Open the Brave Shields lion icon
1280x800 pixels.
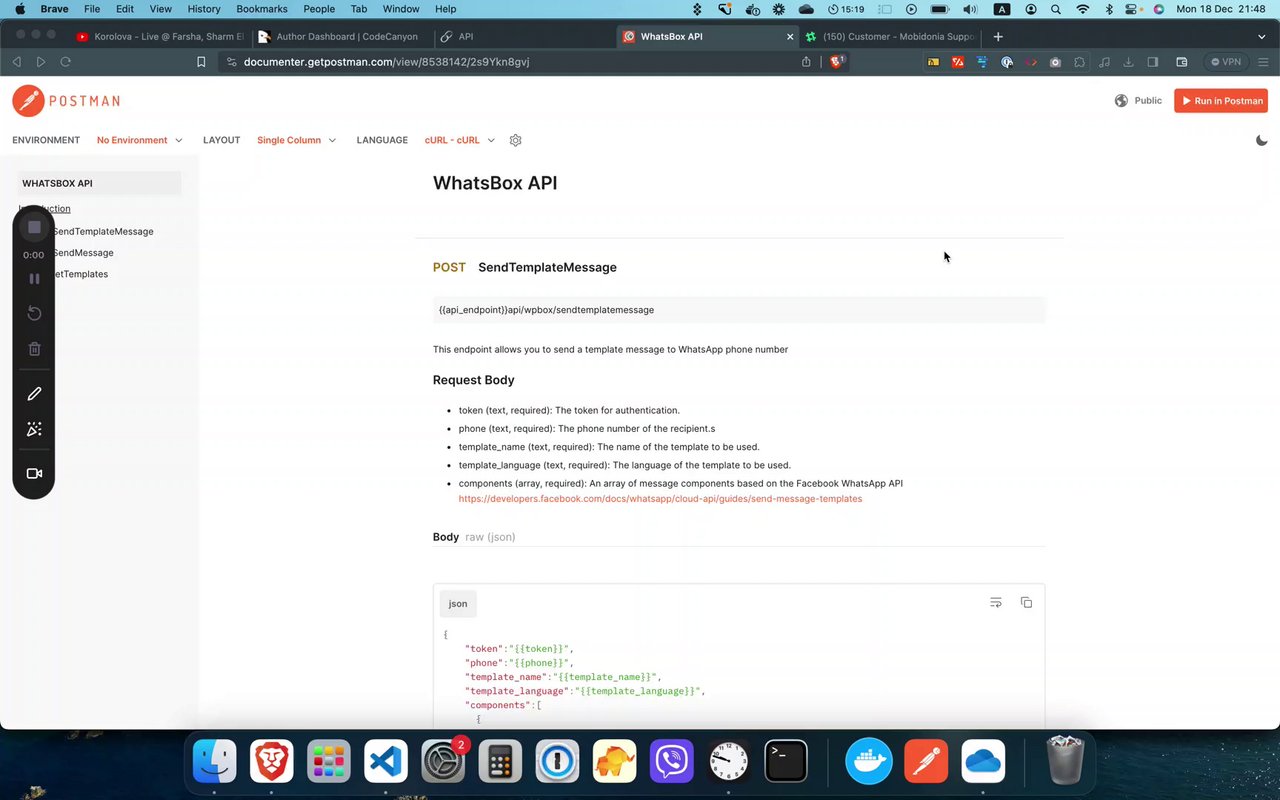pyautogui.click(x=837, y=61)
